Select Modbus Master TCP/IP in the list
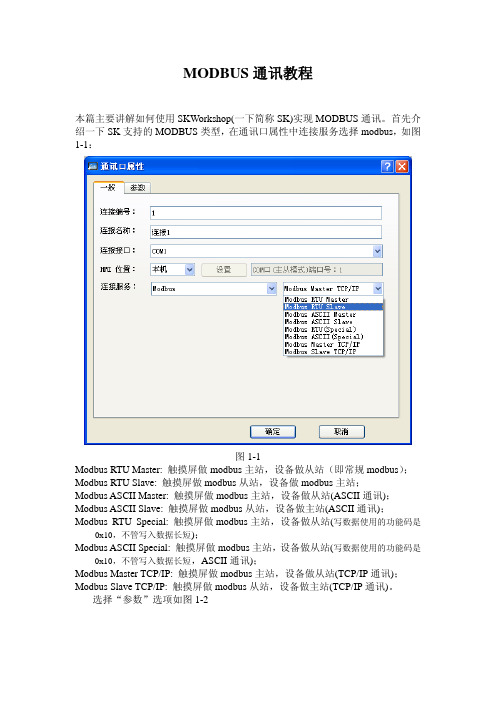 [x=334, y=344]
